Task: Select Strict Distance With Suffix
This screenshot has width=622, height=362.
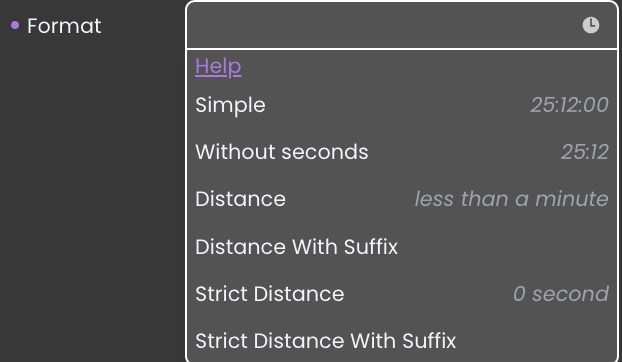Action: tap(402, 341)
